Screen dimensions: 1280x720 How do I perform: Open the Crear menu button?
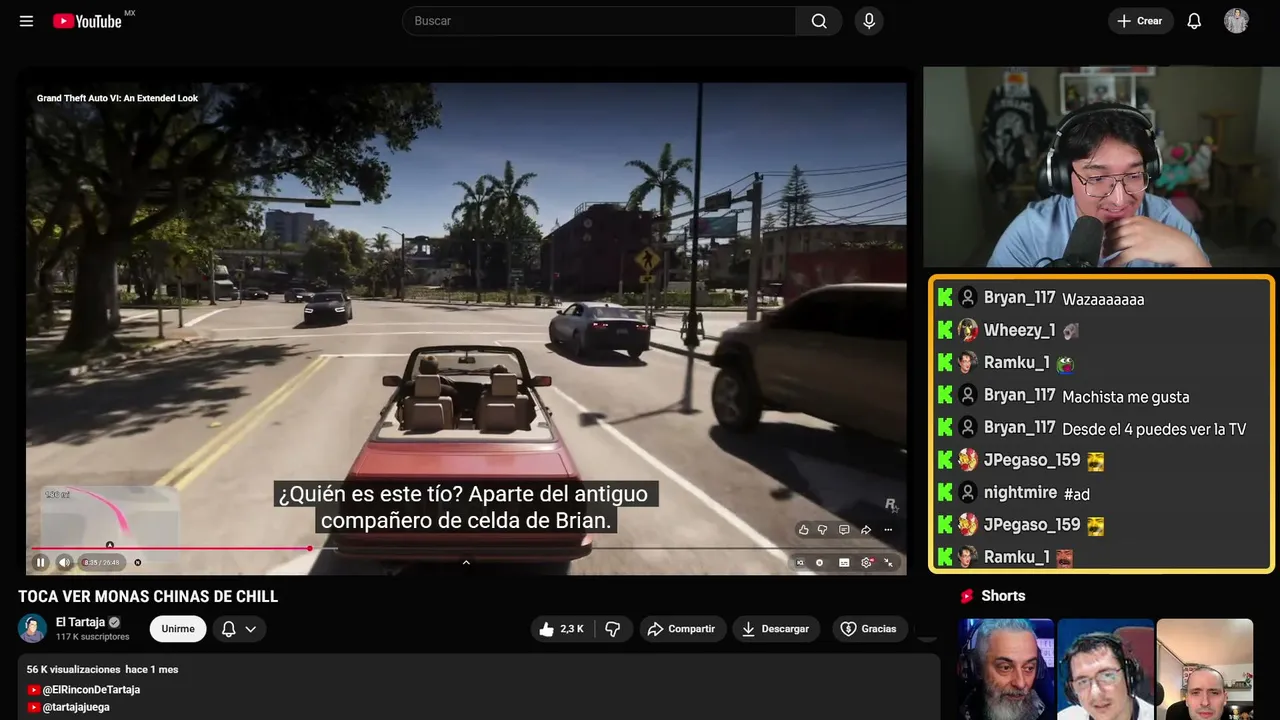tap(1141, 21)
